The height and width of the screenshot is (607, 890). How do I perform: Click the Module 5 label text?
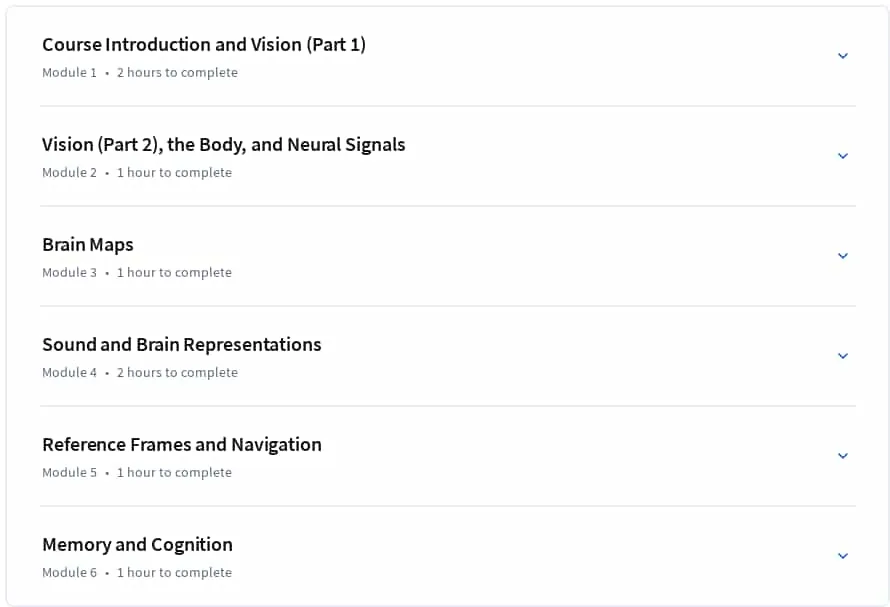point(69,472)
